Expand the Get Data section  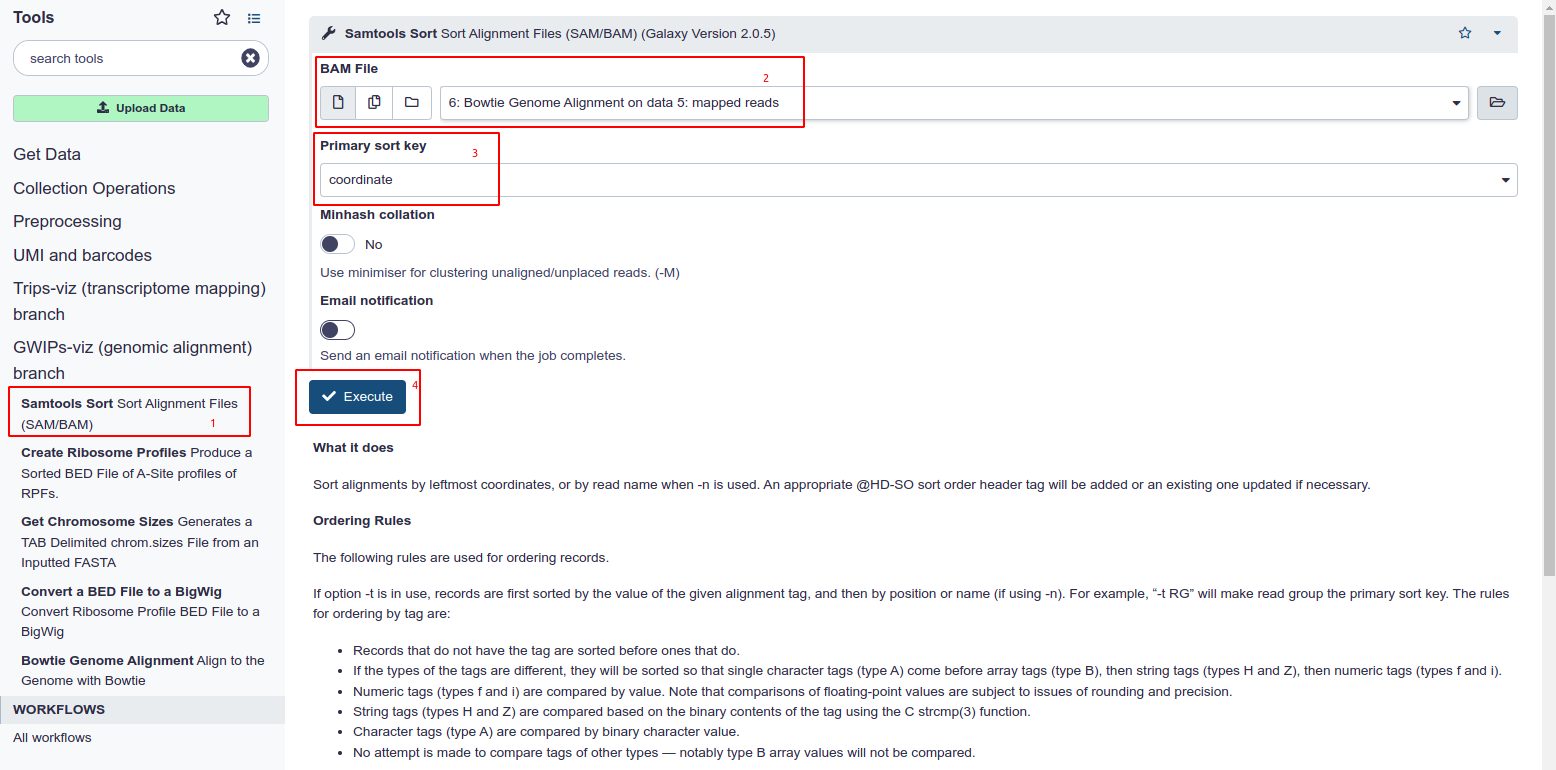click(47, 154)
